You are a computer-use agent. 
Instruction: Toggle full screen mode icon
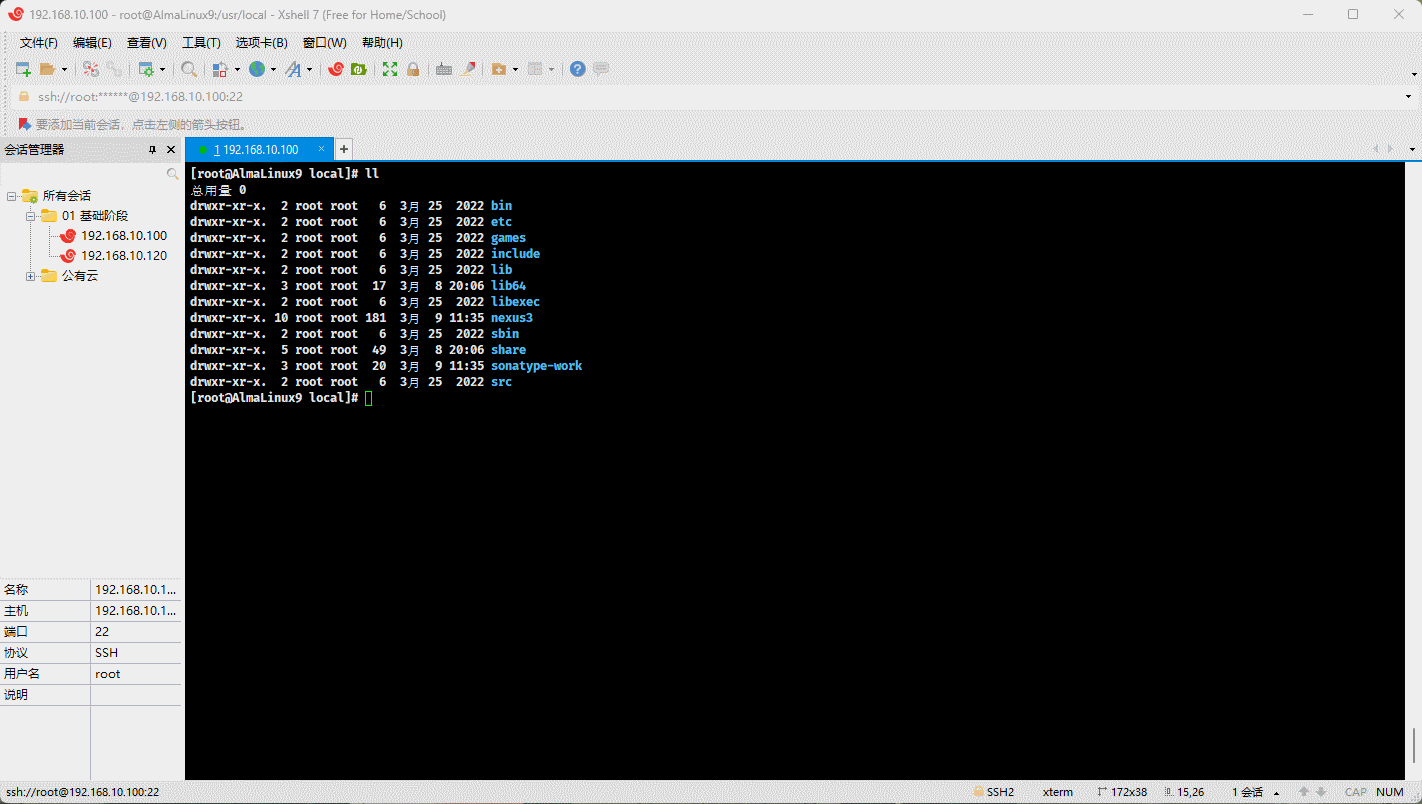point(390,69)
